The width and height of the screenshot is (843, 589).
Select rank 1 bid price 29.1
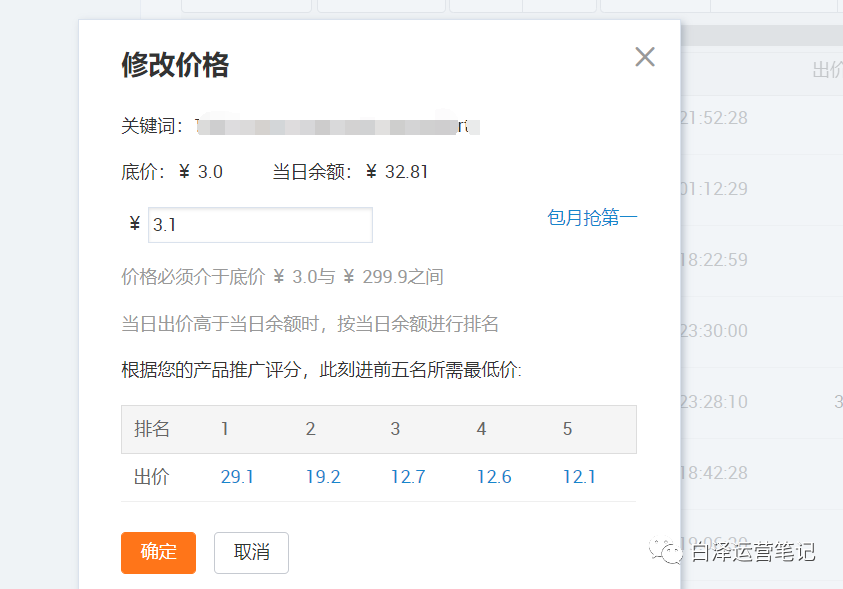point(237,477)
